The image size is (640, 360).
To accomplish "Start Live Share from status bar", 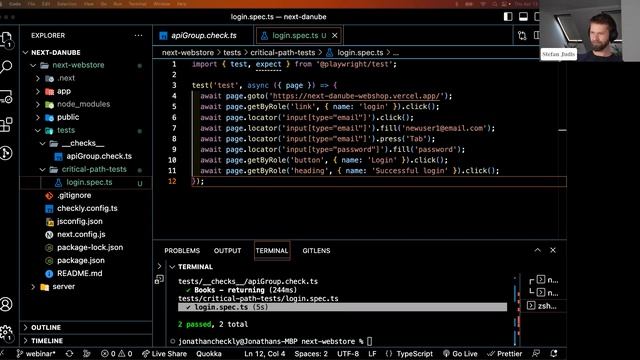I will pos(164,354).
